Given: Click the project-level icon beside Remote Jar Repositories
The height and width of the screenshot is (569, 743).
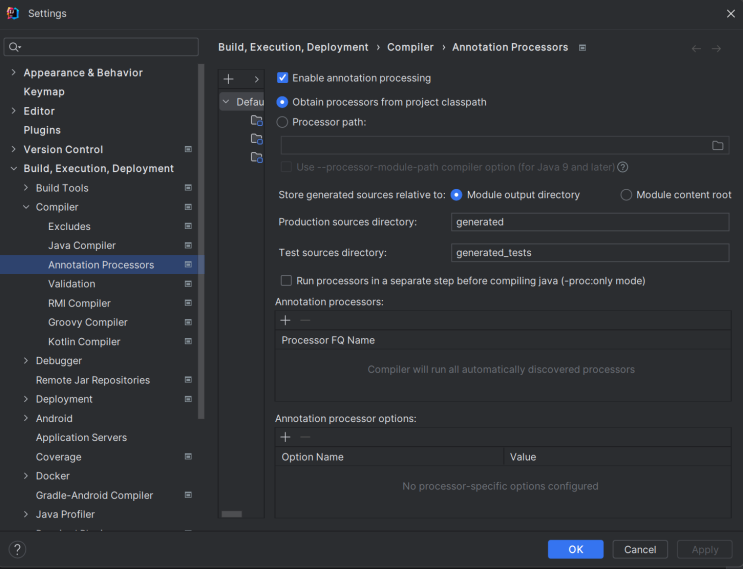Looking at the screenshot, I should tap(188, 380).
